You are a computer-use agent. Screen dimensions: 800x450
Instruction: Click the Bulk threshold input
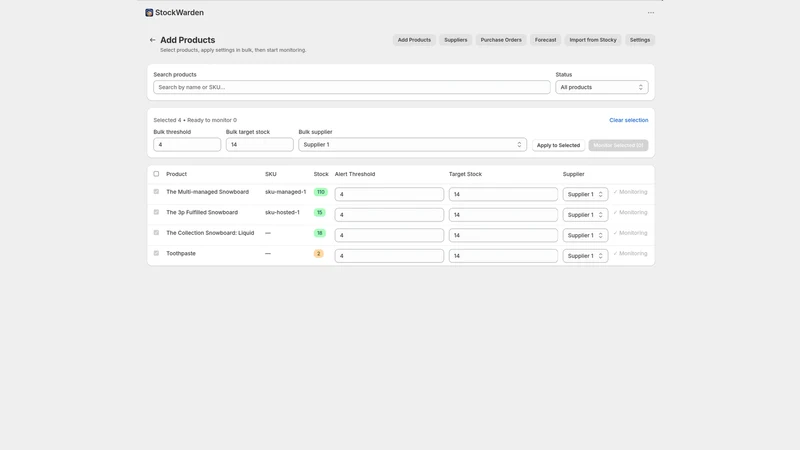point(187,144)
